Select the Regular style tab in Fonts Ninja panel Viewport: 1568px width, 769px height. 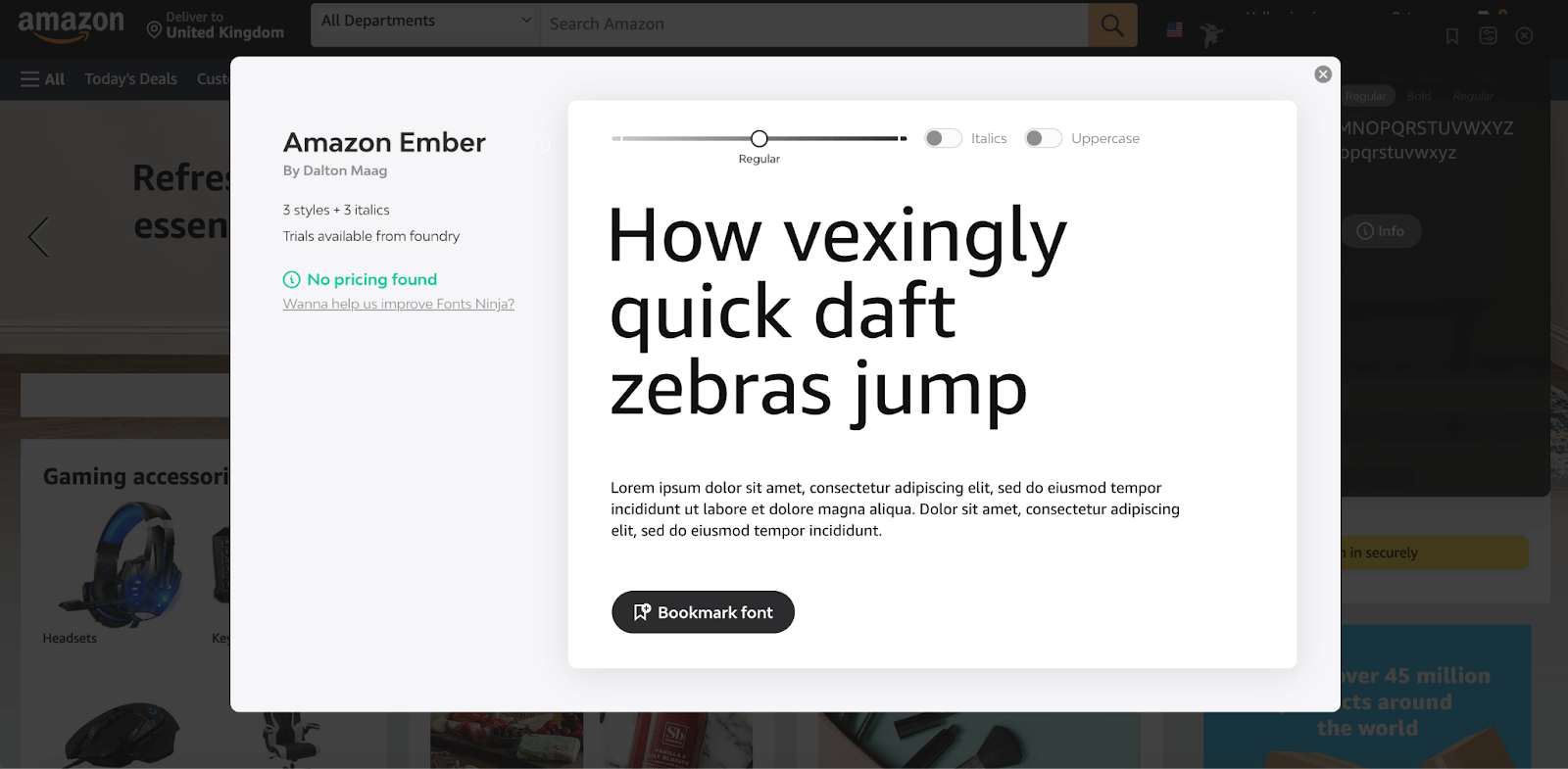click(x=1366, y=96)
